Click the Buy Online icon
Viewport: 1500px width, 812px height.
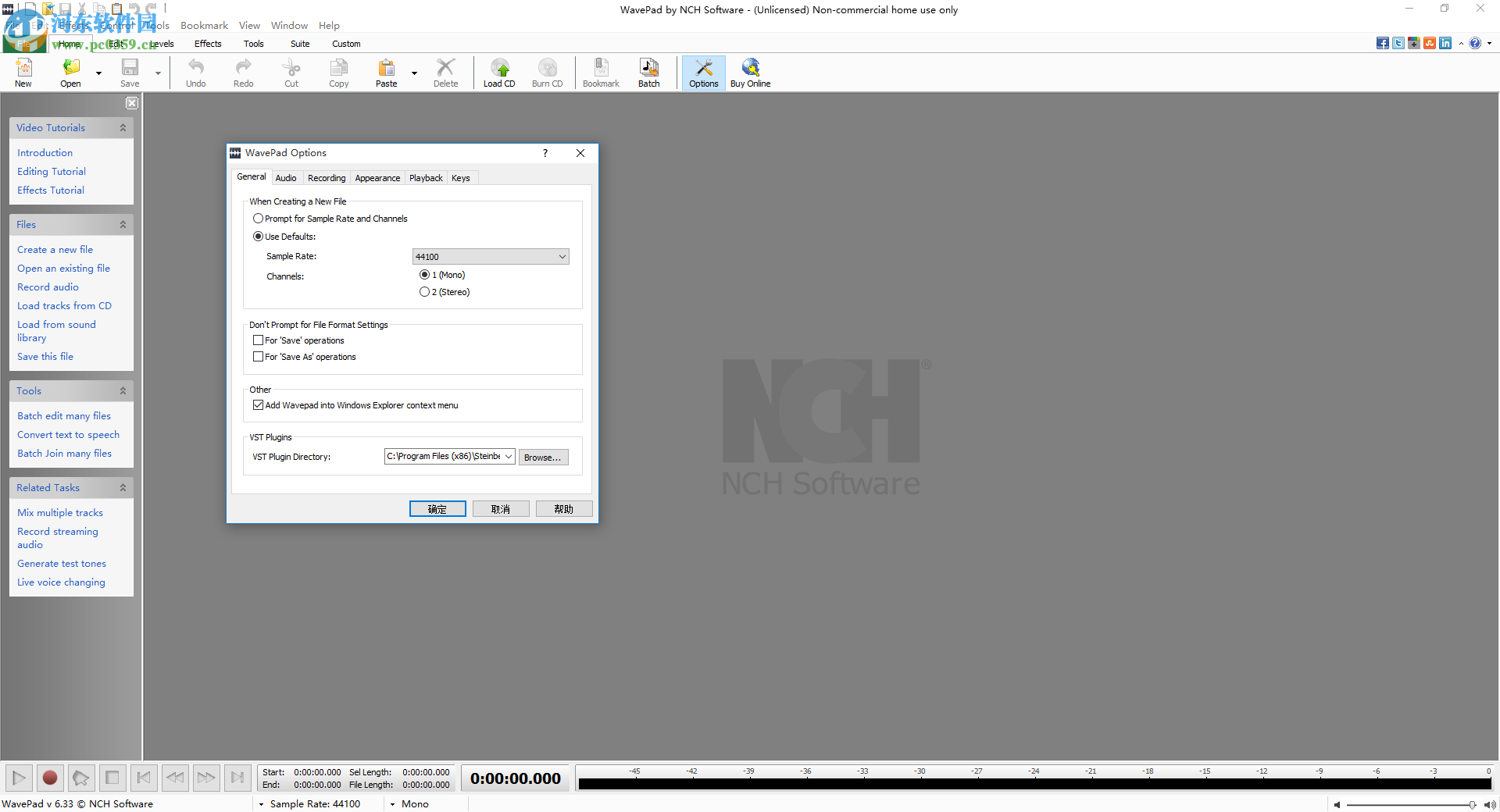(751, 73)
